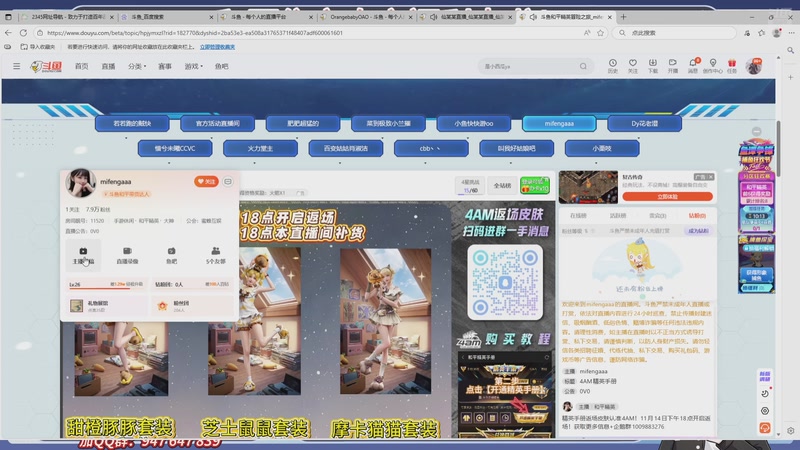Open the 消息 messages bell icon
This screenshot has width=800, height=450.
pyautogui.click(x=693, y=66)
